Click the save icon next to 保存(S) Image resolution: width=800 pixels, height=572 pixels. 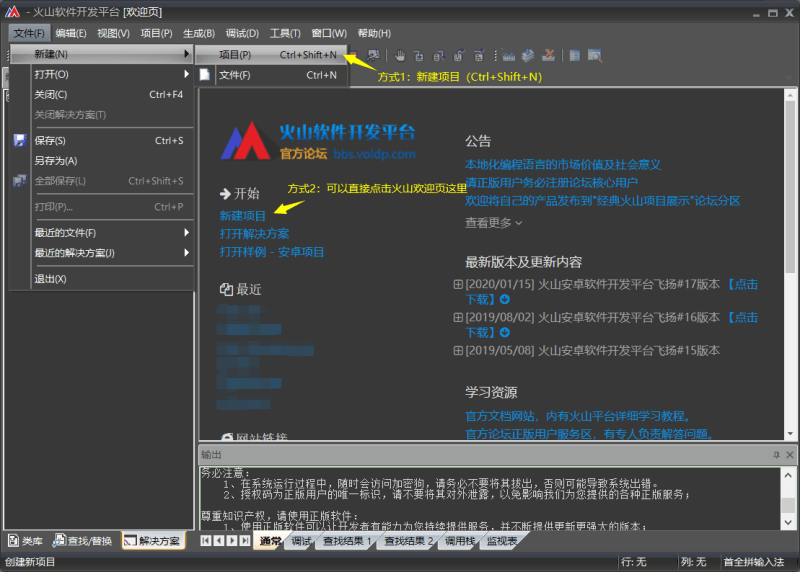click(x=19, y=141)
